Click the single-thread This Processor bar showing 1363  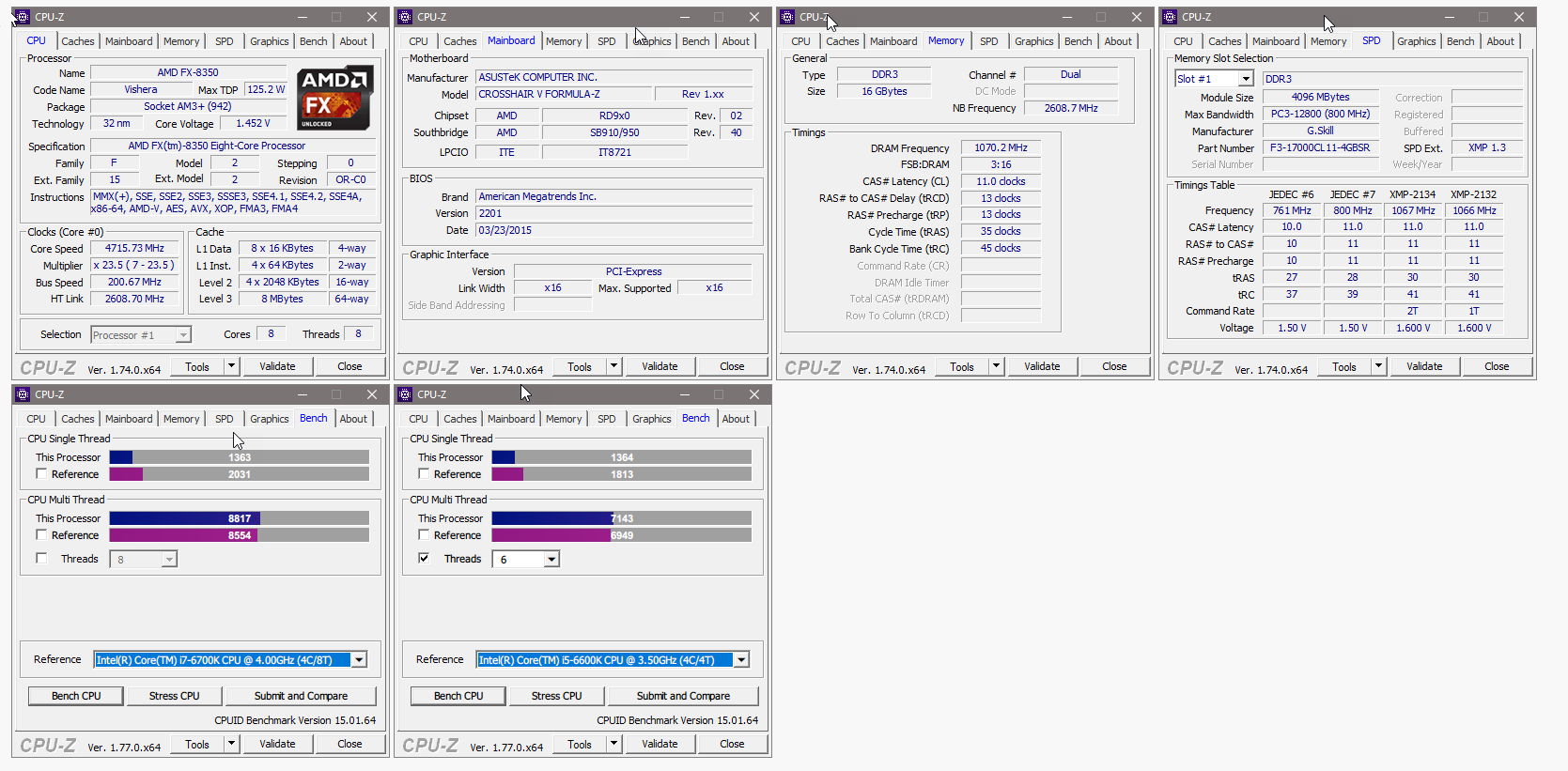[240, 457]
